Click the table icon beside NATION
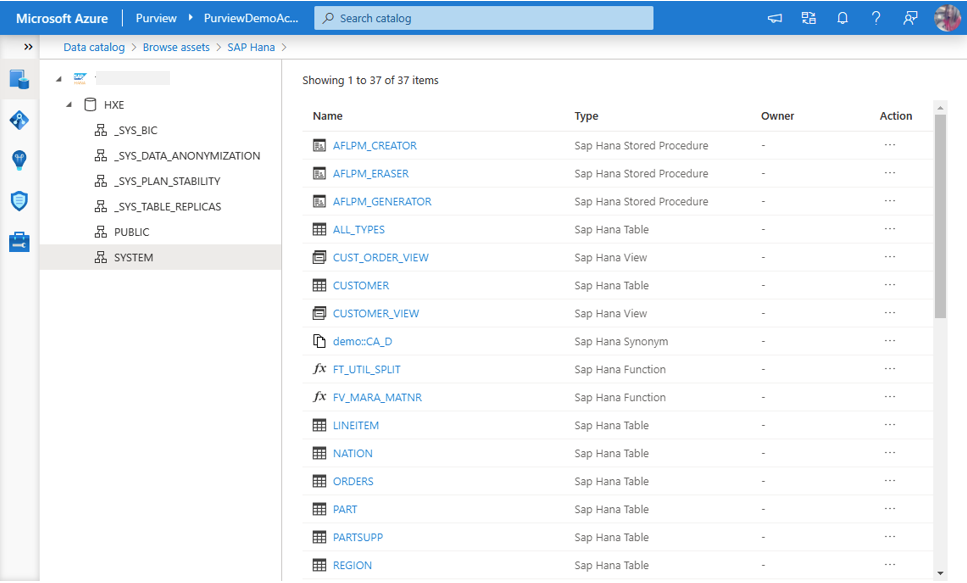 point(319,453)
